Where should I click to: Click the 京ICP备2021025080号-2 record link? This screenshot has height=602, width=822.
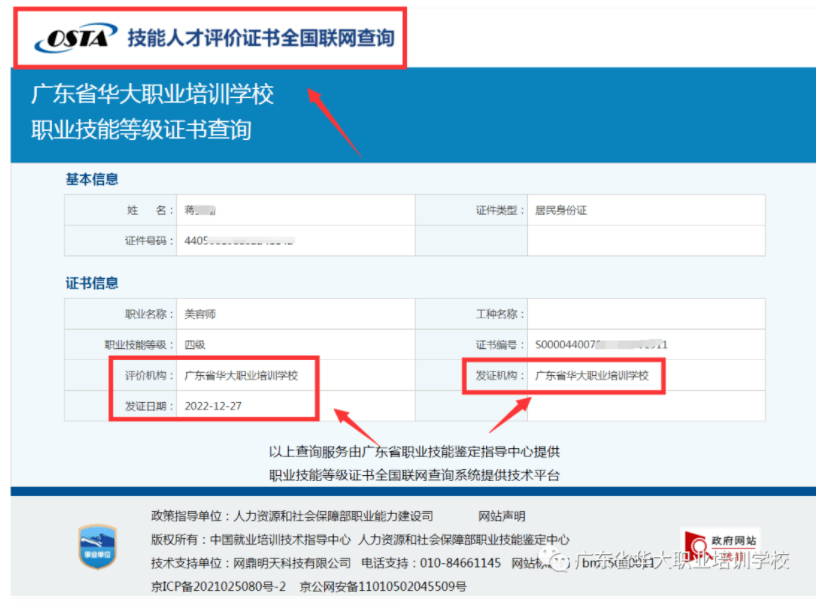[x=219, y=586]
